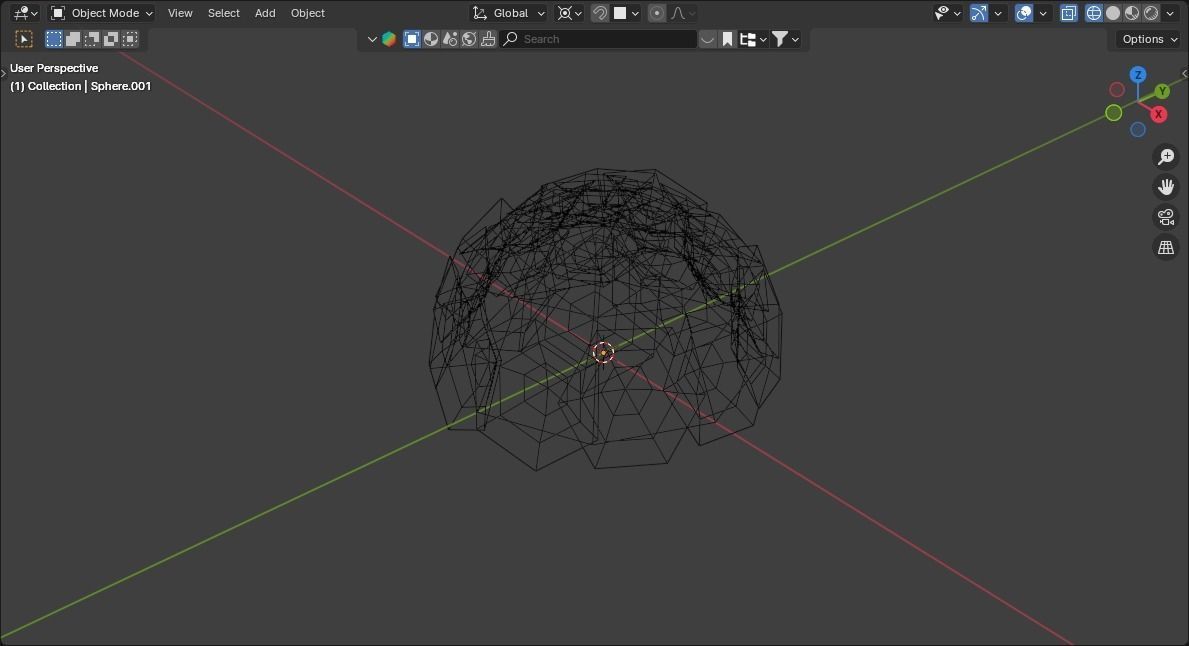
Task: Select the World data-block filter icon
Action: coord(469,39)
